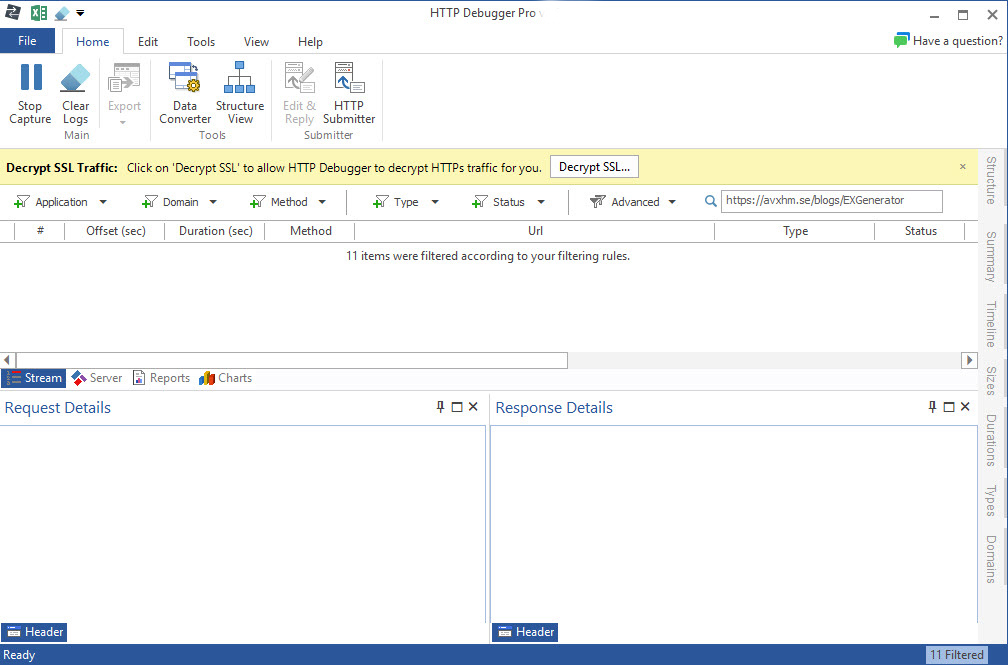Image resolution: width=1008 pixels, height=665 pixels.
Task: Click the Response Details Header tab
Action: click(525, 632)
